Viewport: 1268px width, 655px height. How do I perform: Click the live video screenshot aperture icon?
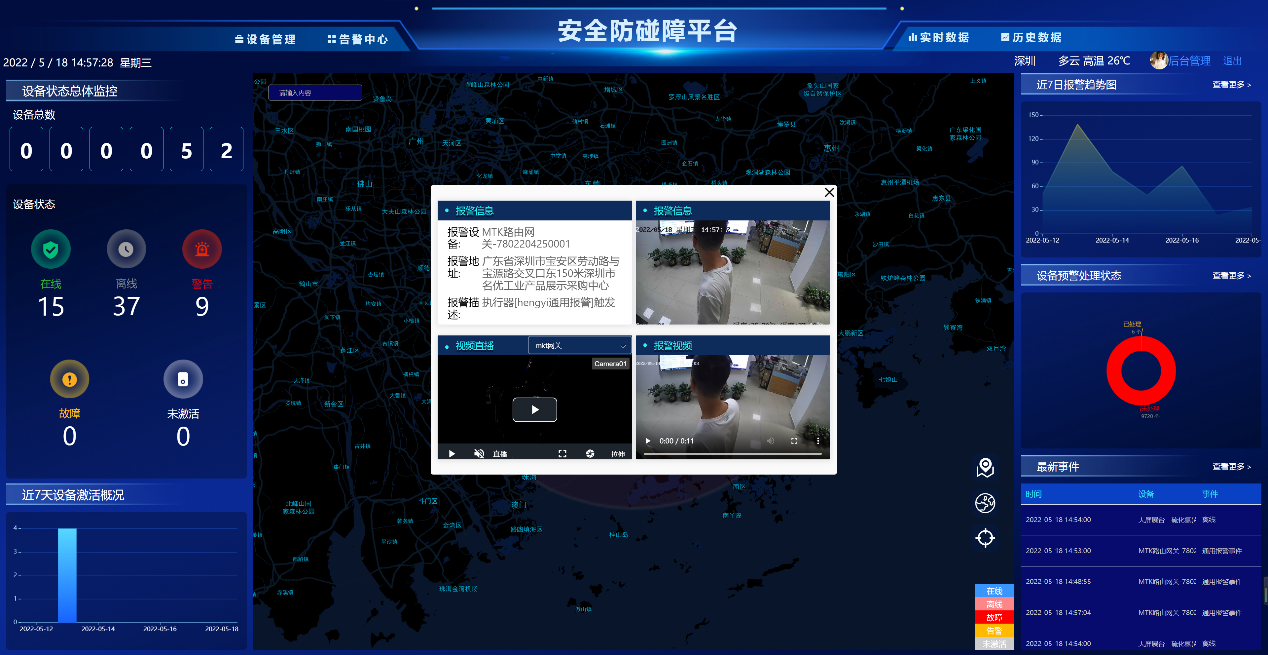pyautogui.click(x=590, y=454)
